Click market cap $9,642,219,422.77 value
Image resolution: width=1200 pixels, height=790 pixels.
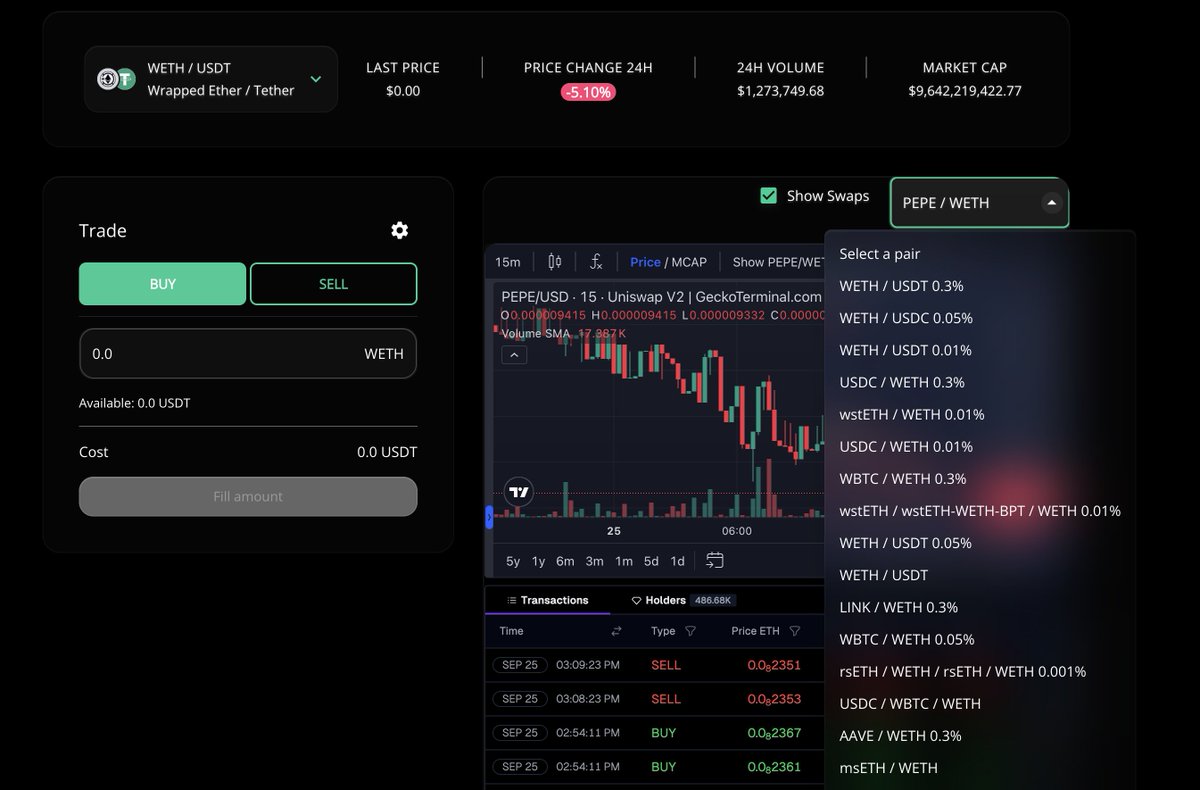[x=965, y=91]
